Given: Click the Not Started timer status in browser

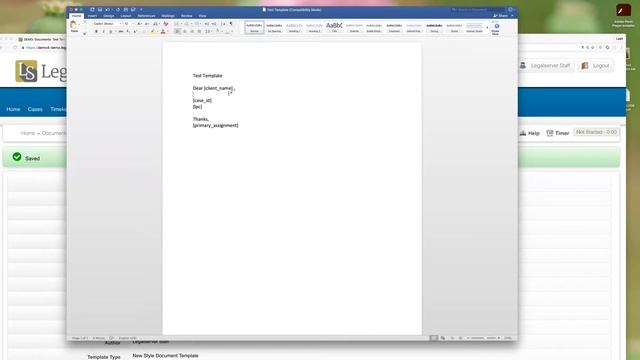Looking at the screenshot, I should (x=596, y=132).
